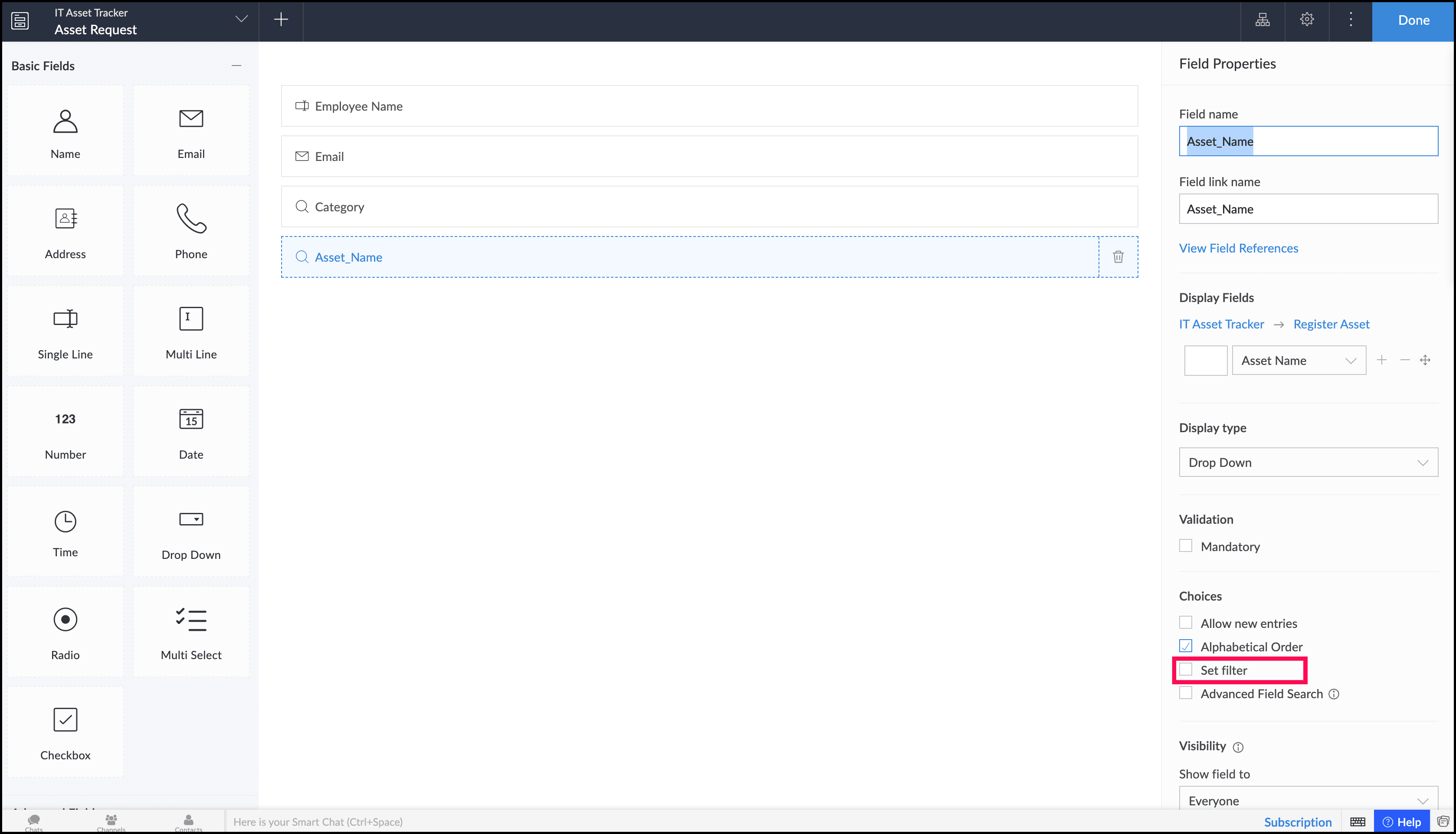Viewport: 1456px width, 834px height.
Task: Open the three-dot more options menu
Action: pyautogui.click(x=1351, y=20)
